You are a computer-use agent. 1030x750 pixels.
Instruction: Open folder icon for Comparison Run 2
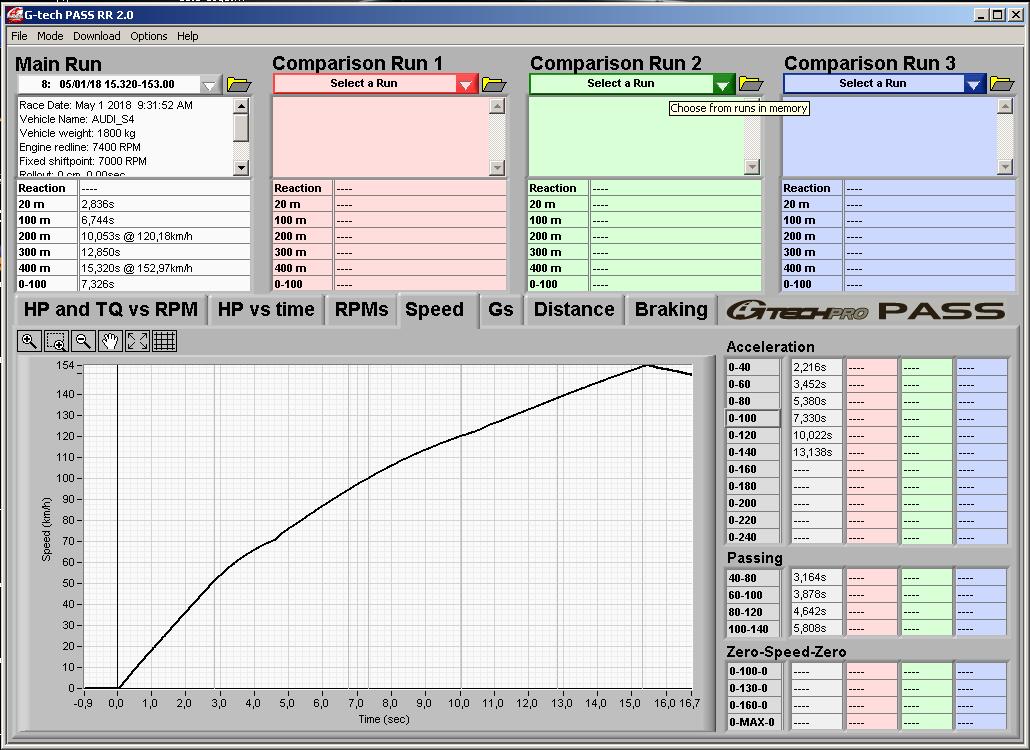click(x=750, y=84)
